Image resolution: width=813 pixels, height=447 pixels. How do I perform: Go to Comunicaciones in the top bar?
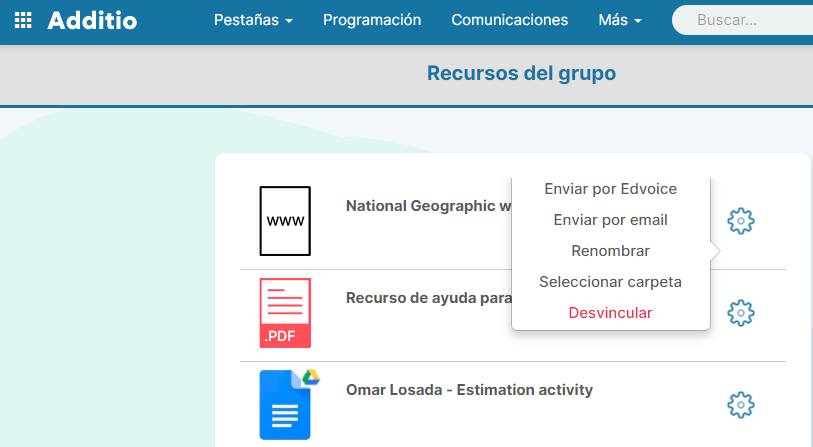pyautogui.click(x=510, y=20)
